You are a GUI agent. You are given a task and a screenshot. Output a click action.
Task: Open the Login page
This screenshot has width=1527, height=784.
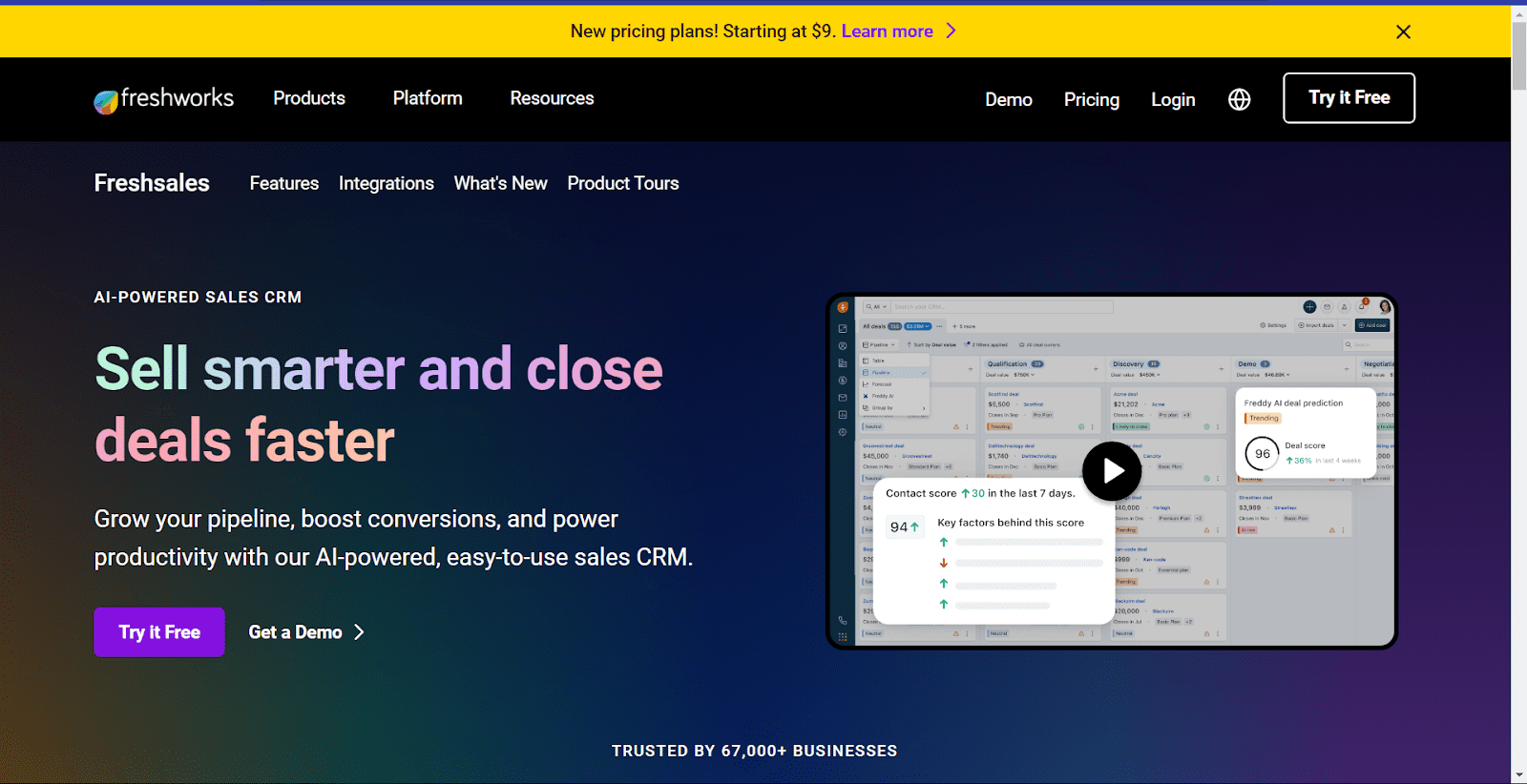[1173, 99]
